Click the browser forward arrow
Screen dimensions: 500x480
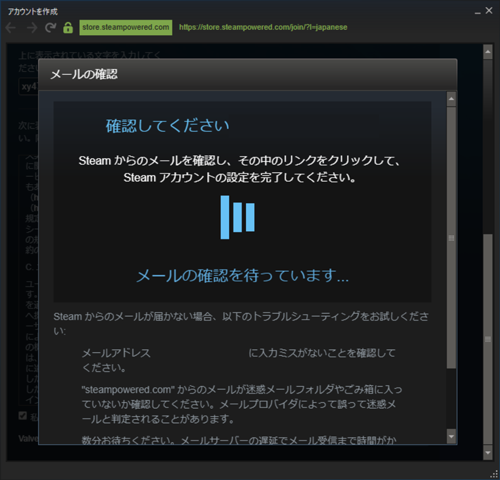coord(32,28)
